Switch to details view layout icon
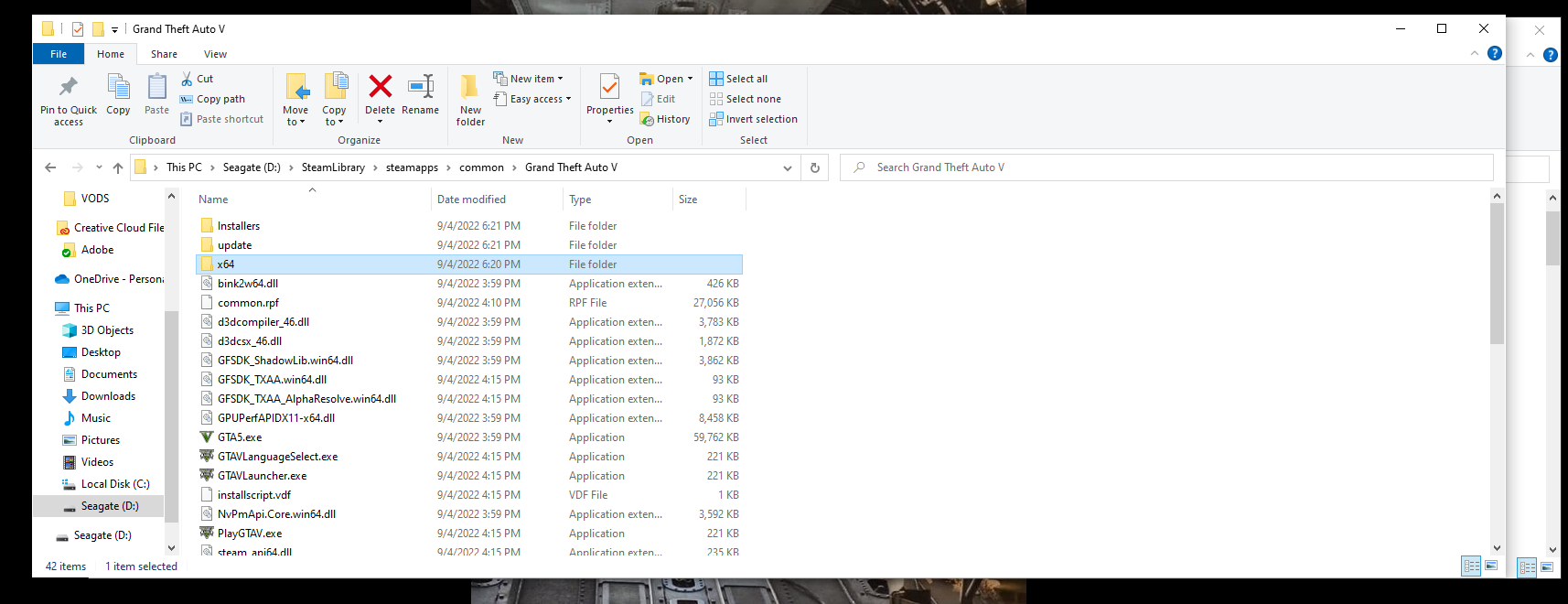This screenshot has width=1568, height=604. [1471, 566]
